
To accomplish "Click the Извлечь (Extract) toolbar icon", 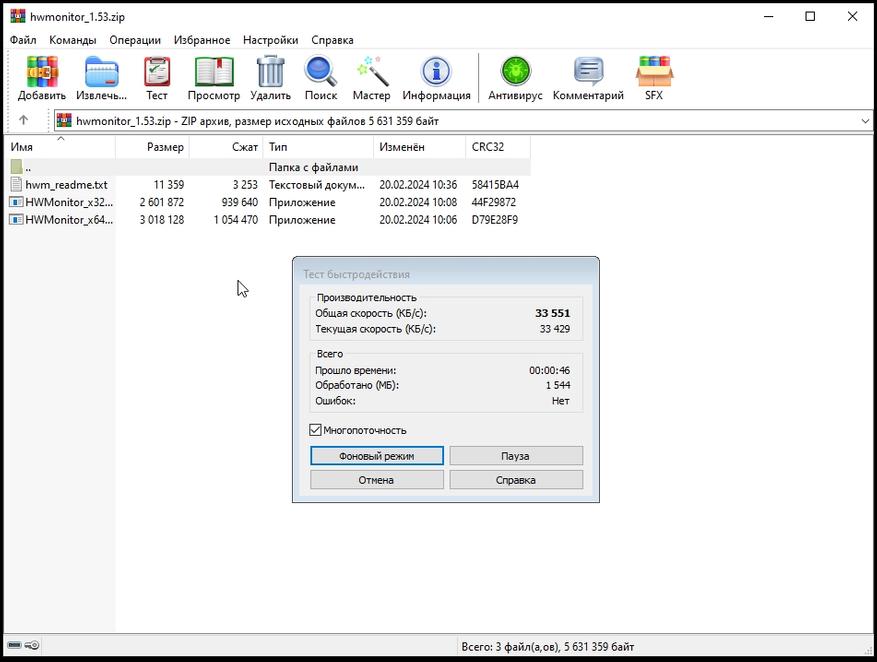I will tap(101, 72).
